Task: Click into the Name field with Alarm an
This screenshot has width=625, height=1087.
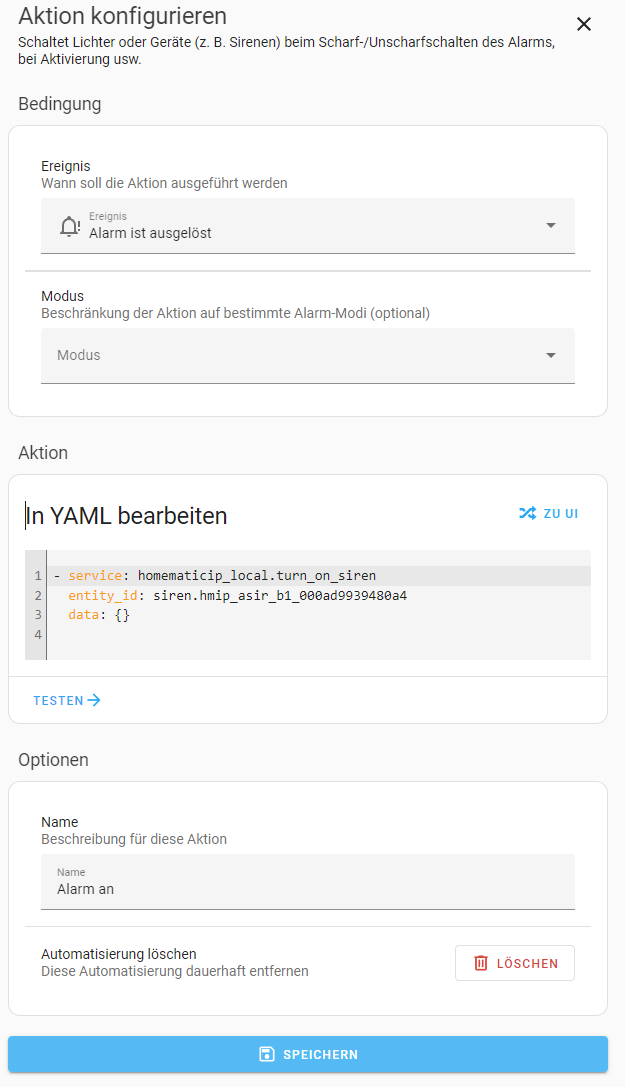Action: click(308, 882)
